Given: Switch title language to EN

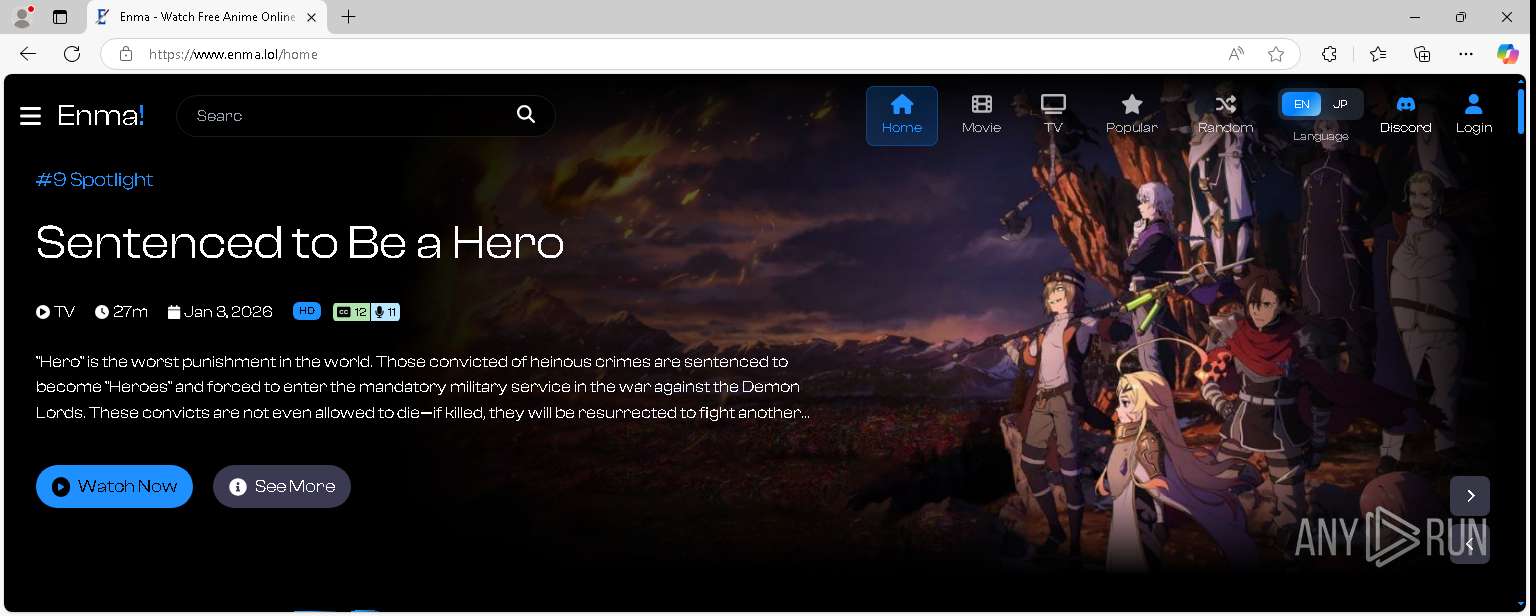Looking at the screenshot, I should [1302, 104].
